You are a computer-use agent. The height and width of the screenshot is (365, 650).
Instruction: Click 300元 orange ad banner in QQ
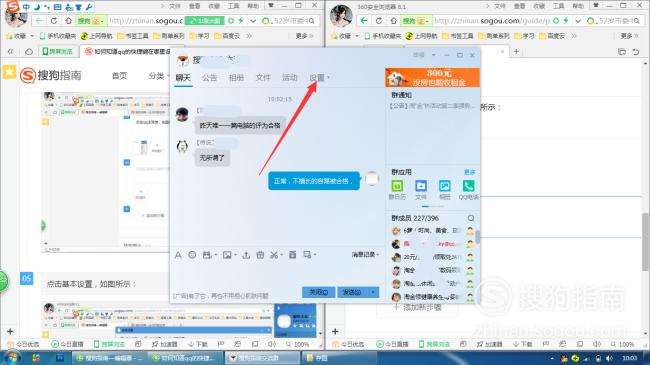pos(432,78)
